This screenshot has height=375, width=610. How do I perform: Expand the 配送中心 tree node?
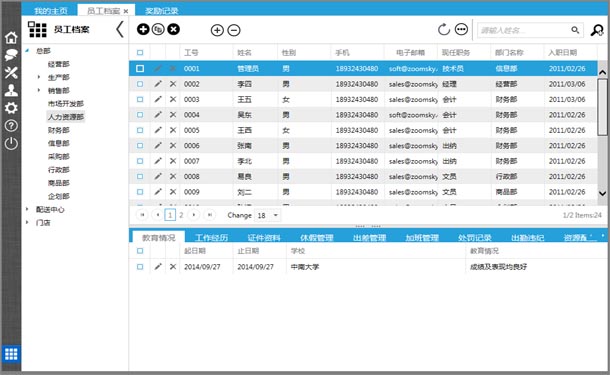[27, 209]
